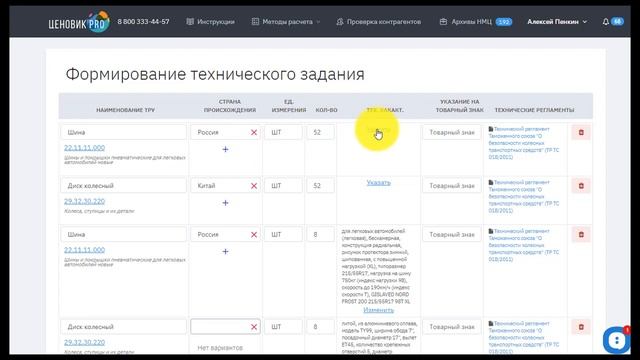Click the message count badge by the bell

[x=618, y=21]
